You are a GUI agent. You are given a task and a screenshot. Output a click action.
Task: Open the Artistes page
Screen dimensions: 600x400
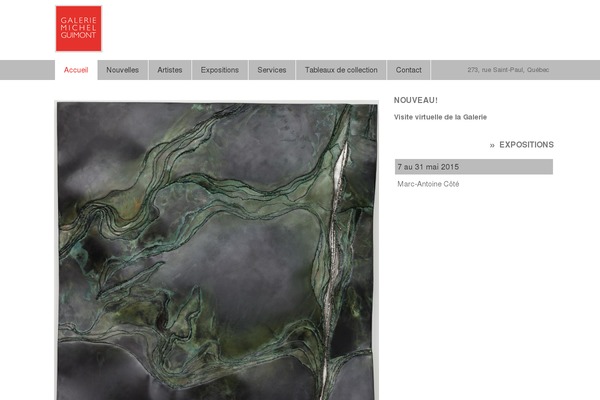pyautogui.click(x=170, y=70)
